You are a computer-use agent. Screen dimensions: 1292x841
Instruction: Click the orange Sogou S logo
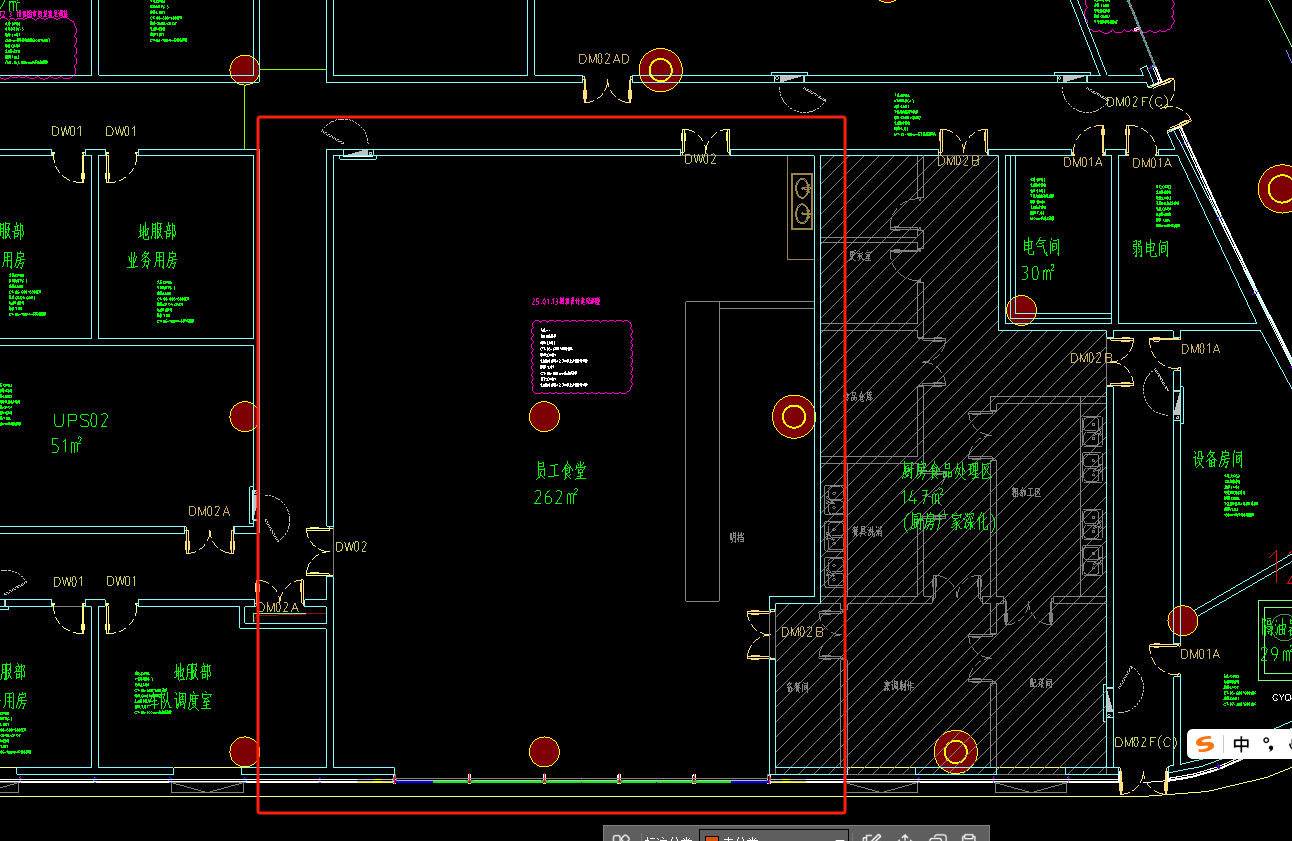pos(1206,744)
